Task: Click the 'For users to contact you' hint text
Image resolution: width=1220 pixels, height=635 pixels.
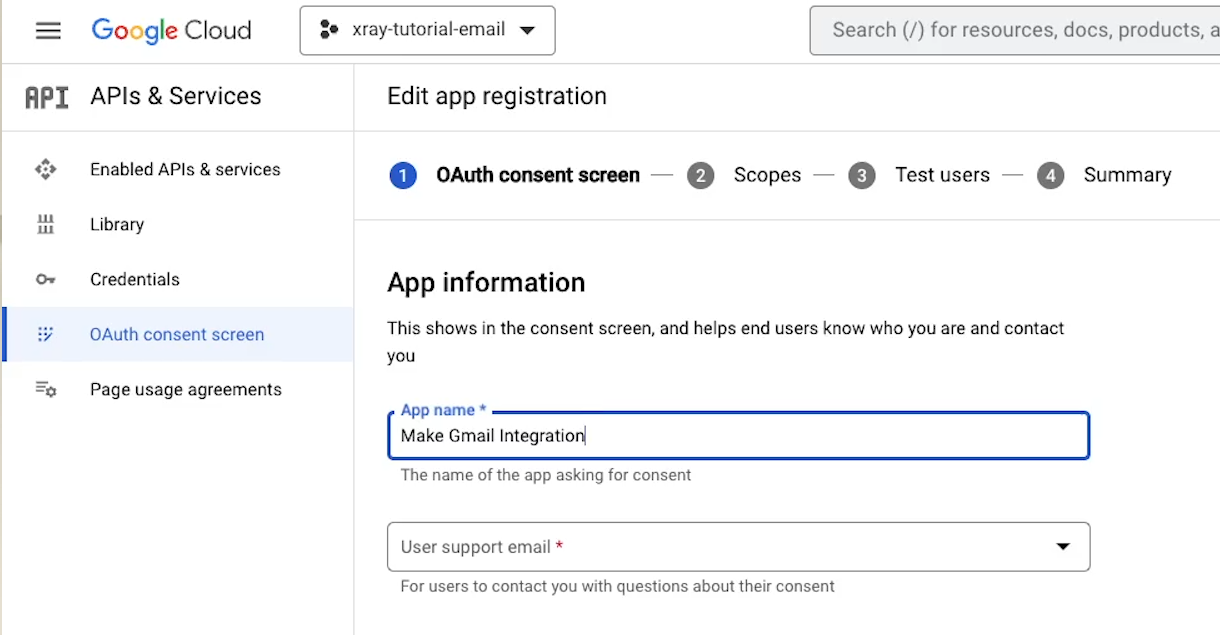Action: click(x=617, y=586)
